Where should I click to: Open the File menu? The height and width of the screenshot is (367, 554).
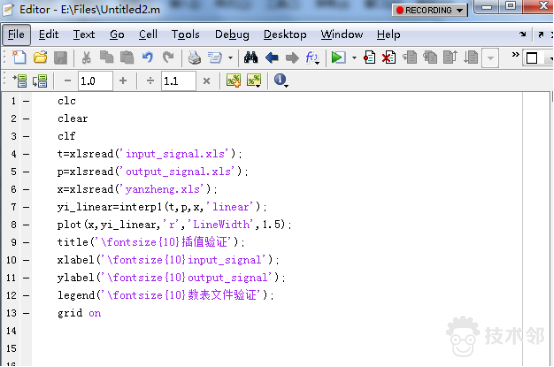point(16,35)
